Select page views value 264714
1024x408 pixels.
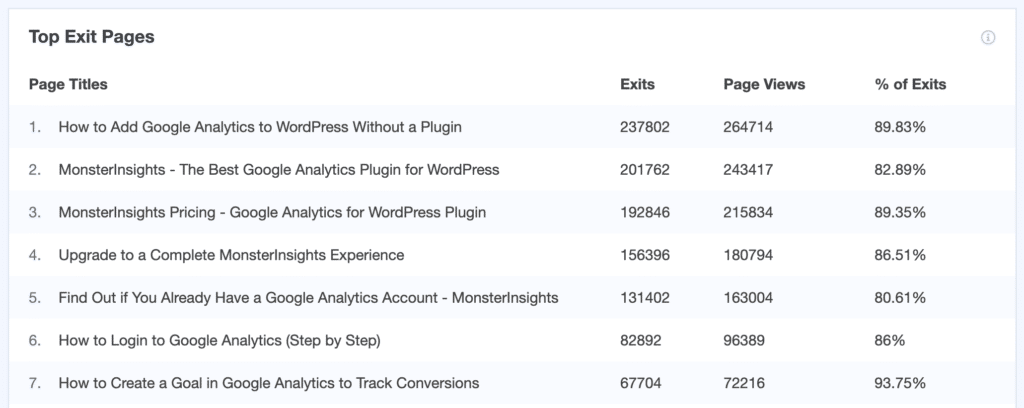point(748,127)
